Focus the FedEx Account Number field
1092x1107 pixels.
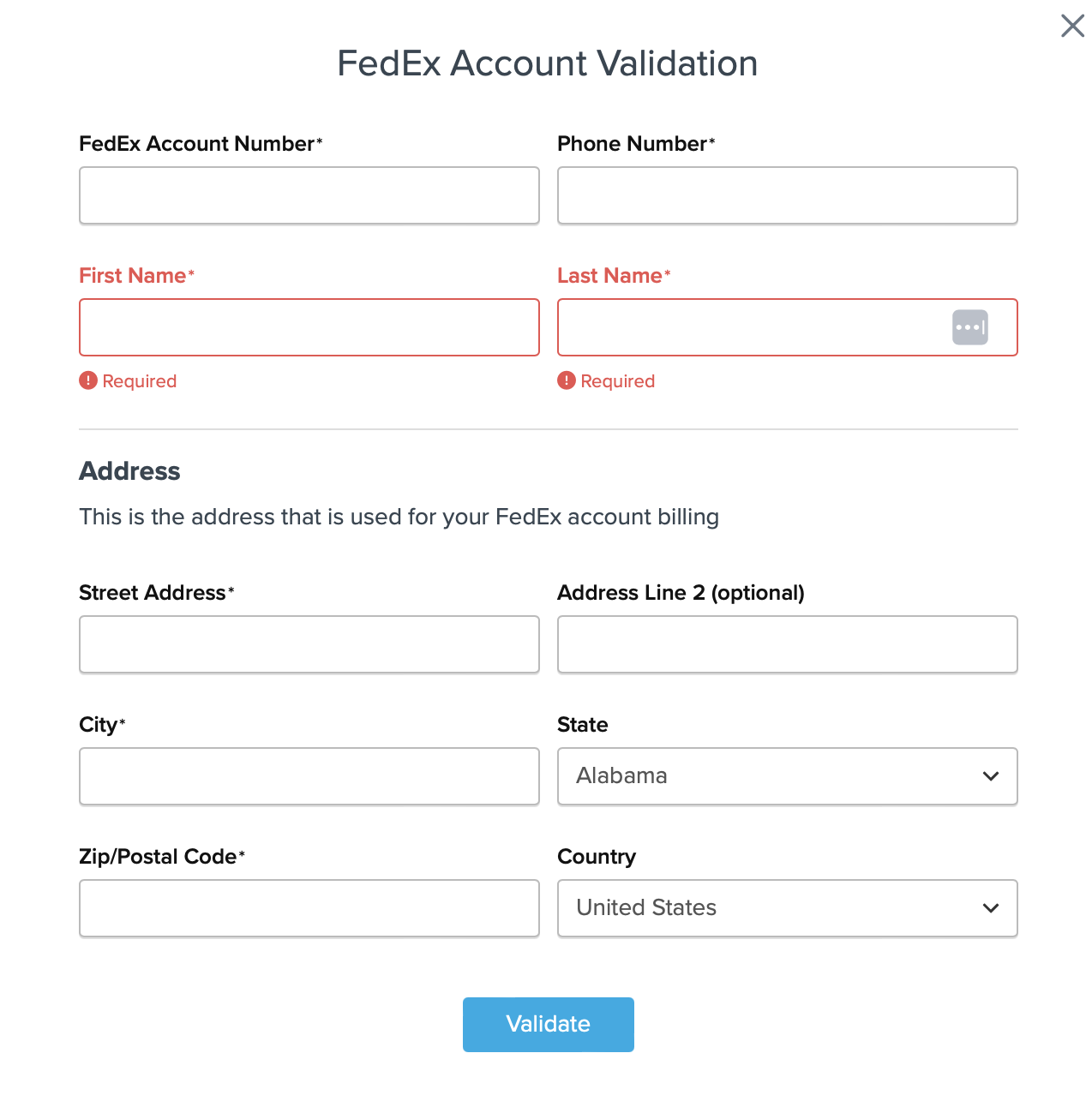pos(309,195)
